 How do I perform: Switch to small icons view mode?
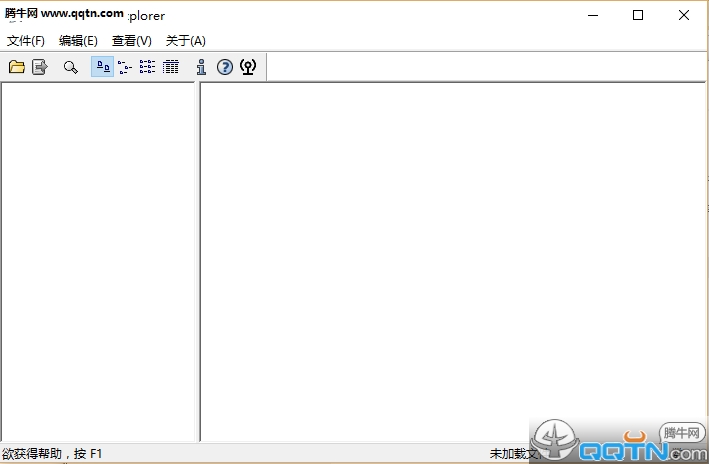click(125, 67)
